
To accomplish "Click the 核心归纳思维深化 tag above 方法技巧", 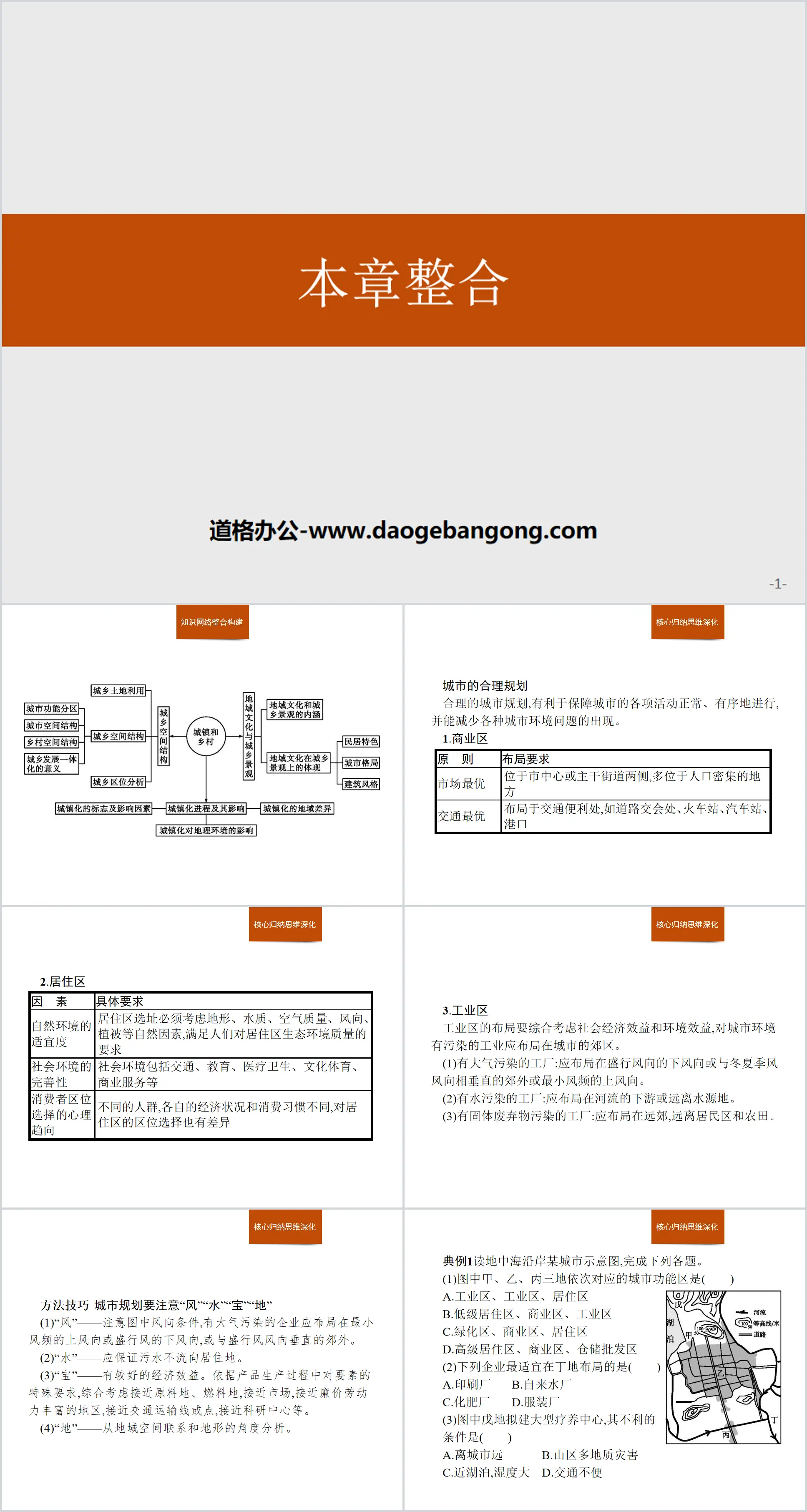I will pyautogui.click(x=285, y=1226).
